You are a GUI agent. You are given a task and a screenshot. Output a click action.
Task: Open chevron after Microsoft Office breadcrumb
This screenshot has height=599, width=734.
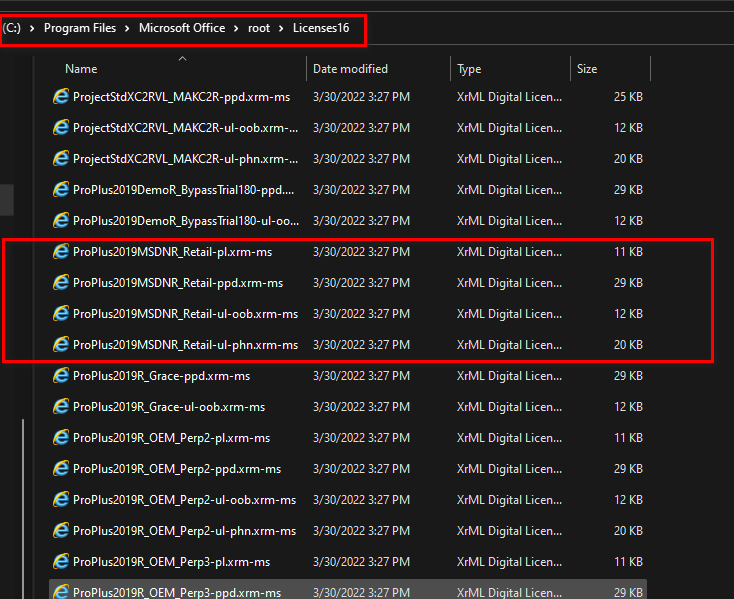pyautogui.click(x=236, y=29)
